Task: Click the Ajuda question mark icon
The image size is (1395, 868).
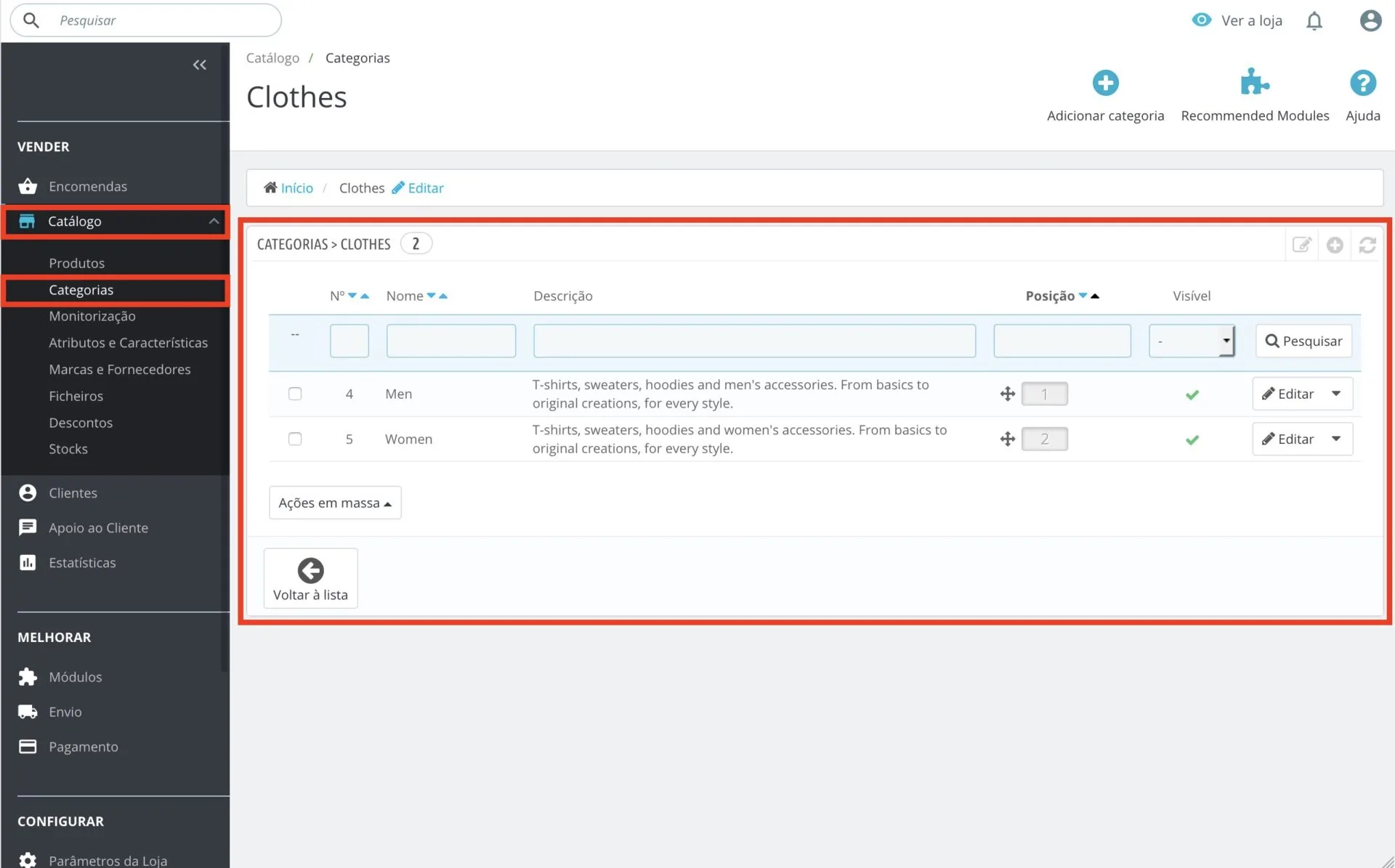Action: 1362,84
